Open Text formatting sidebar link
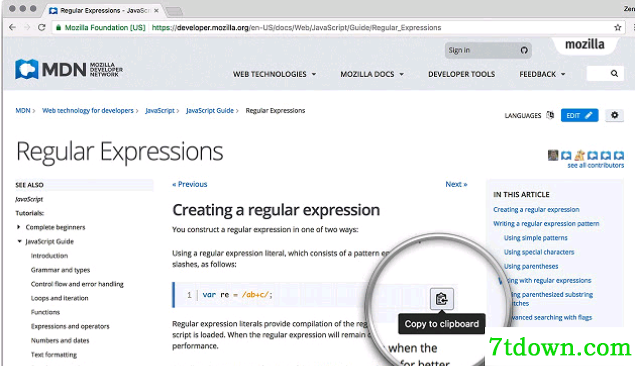 click(x=53, y=355)
